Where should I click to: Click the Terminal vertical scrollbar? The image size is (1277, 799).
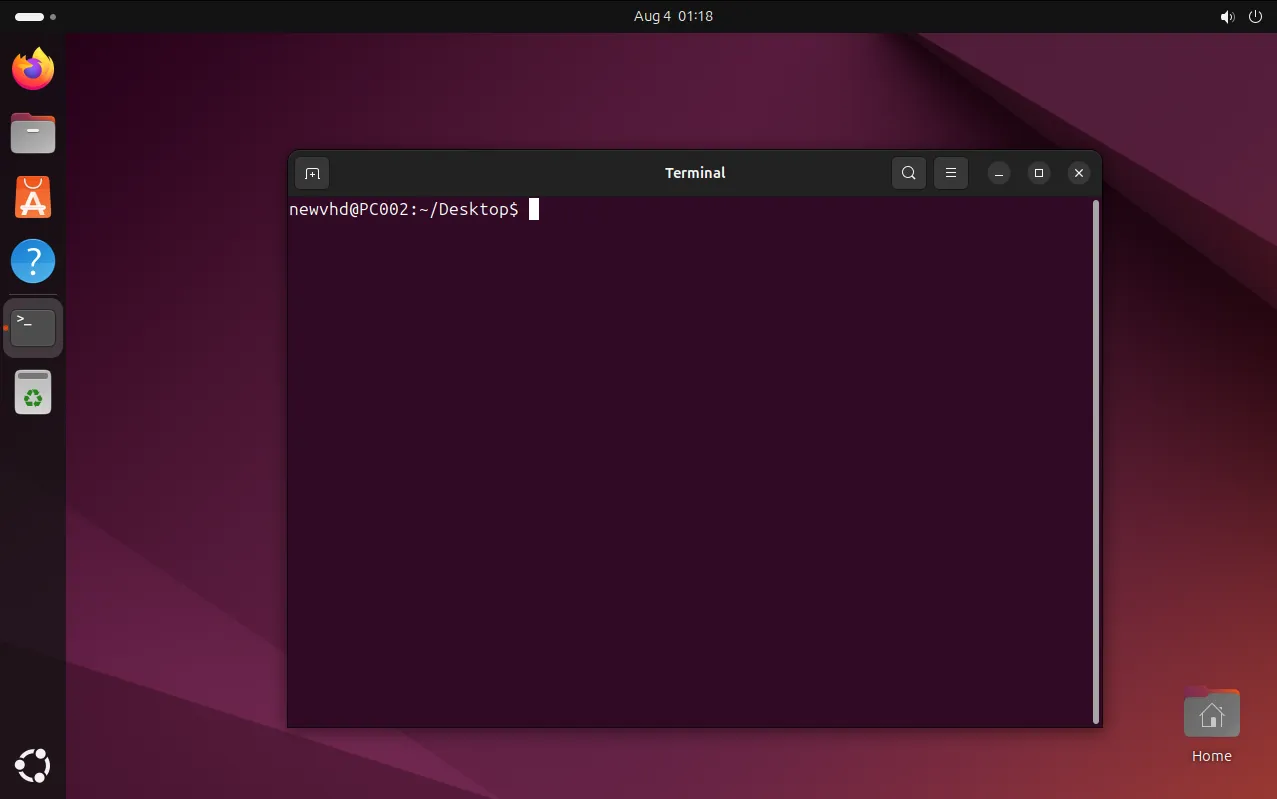[1096, 460]
